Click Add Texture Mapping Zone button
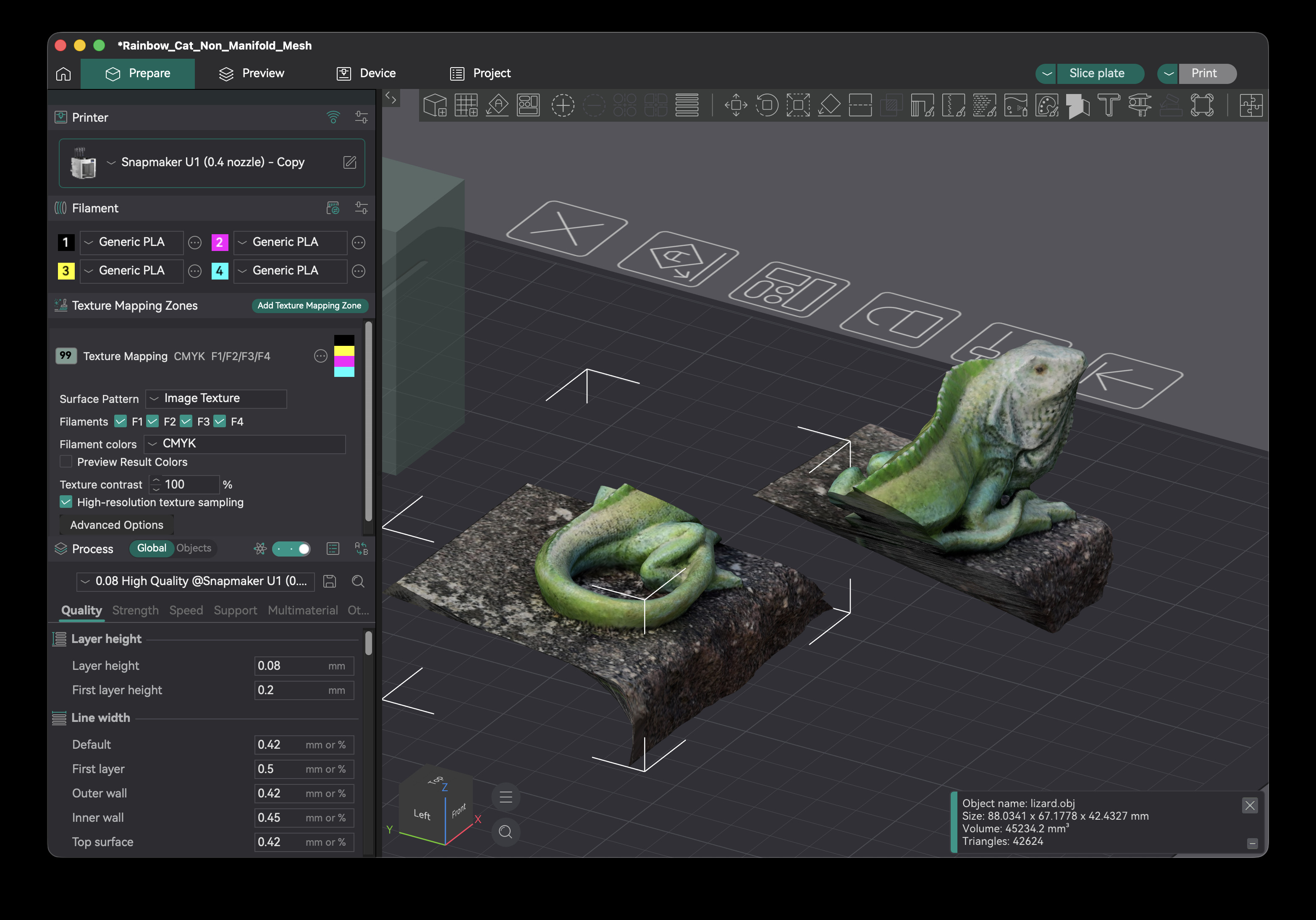1316x920 pixels. click(x=309, y=306)
